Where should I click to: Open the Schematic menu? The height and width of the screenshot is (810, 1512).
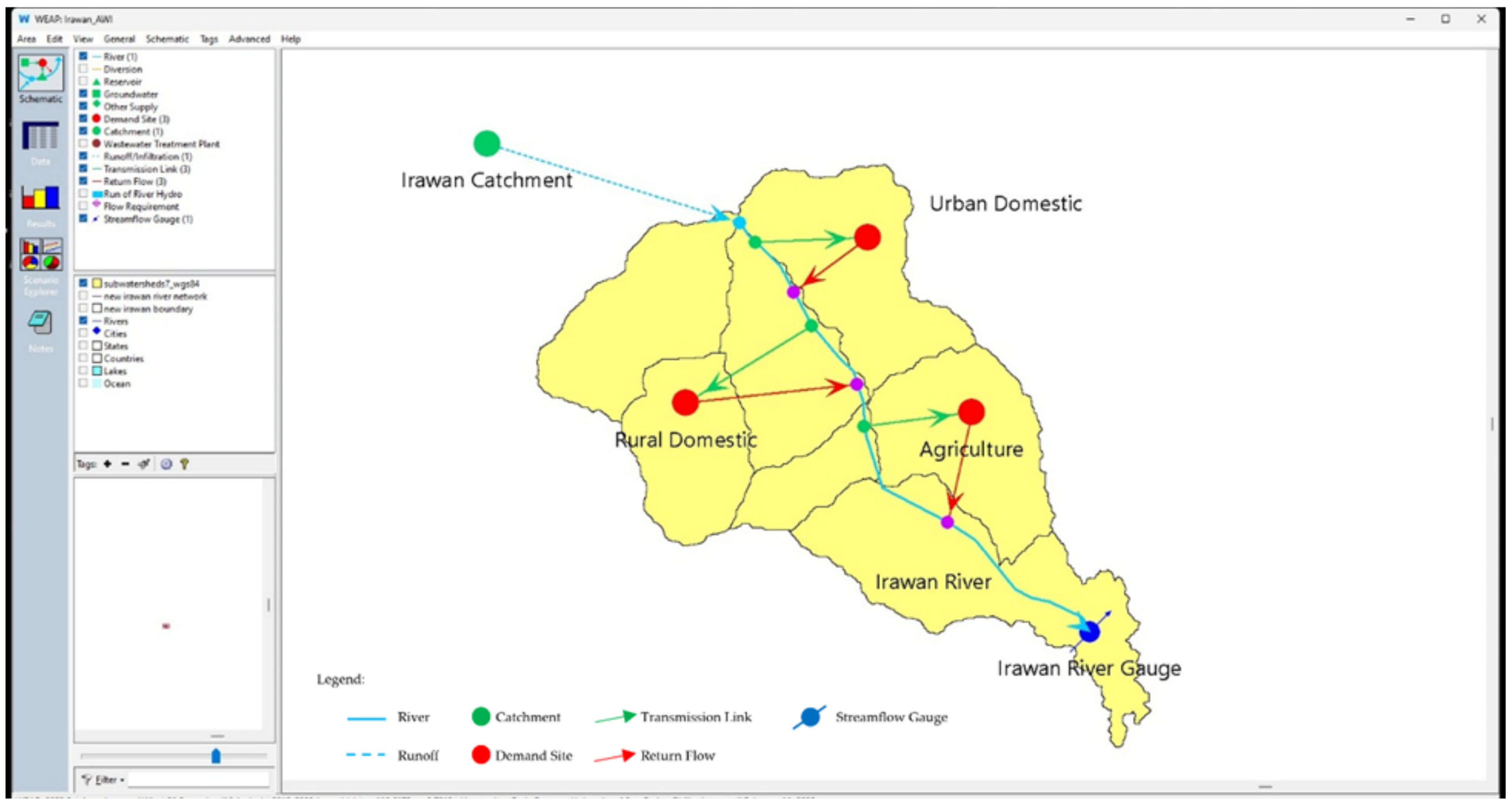tap(167, 39)
